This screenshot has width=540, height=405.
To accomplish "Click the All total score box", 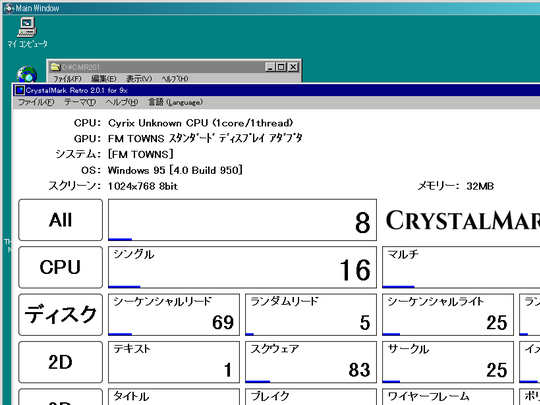I will pos(242,220).
